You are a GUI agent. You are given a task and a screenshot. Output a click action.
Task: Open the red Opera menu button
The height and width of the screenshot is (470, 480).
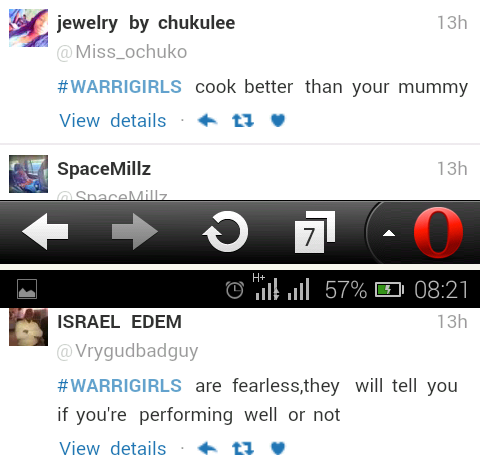438,232
